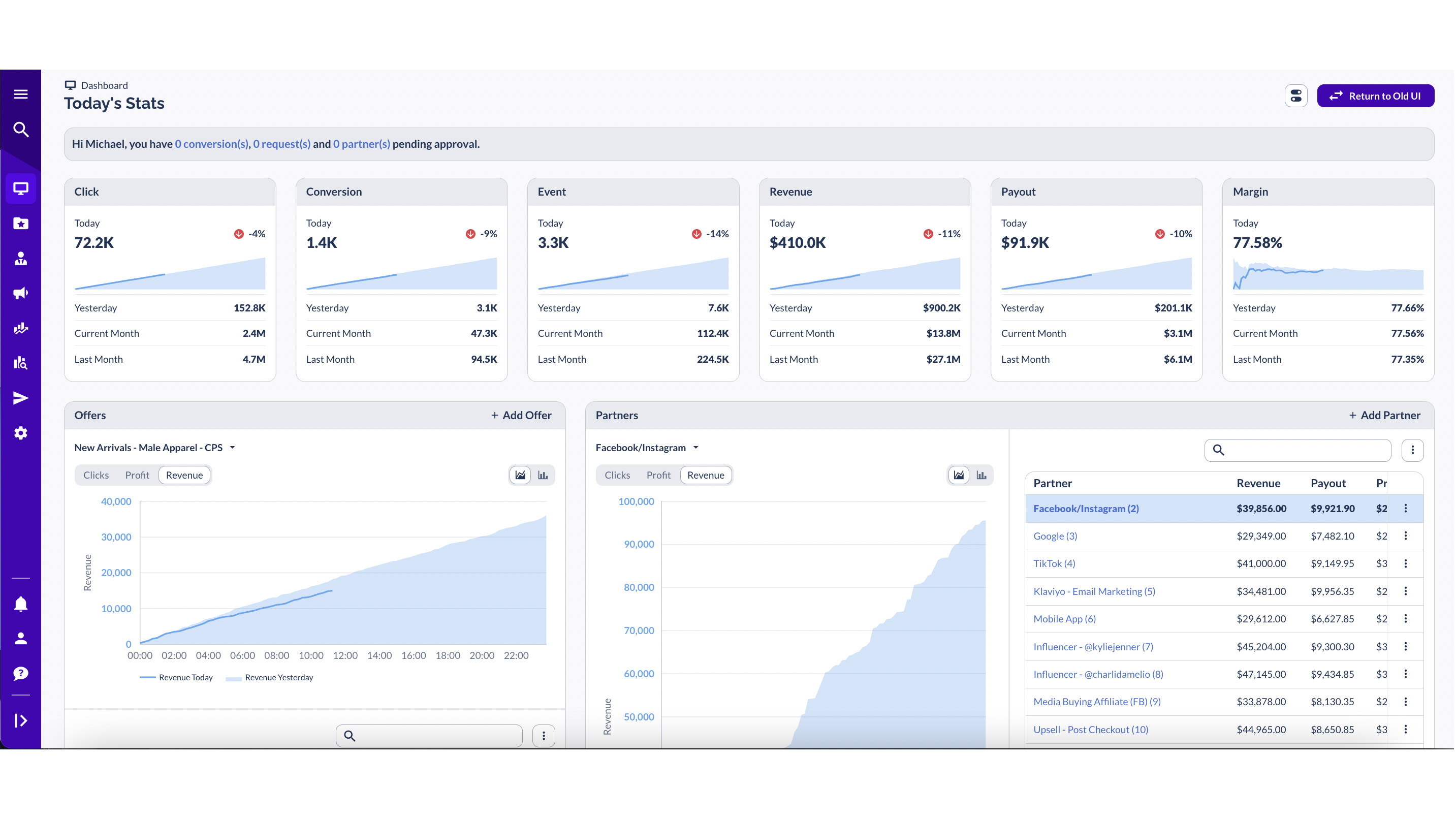This screenshot has height=819, width=1456.
Task: Select the statistics search icon in sidebar
Action: pos(20,363)
